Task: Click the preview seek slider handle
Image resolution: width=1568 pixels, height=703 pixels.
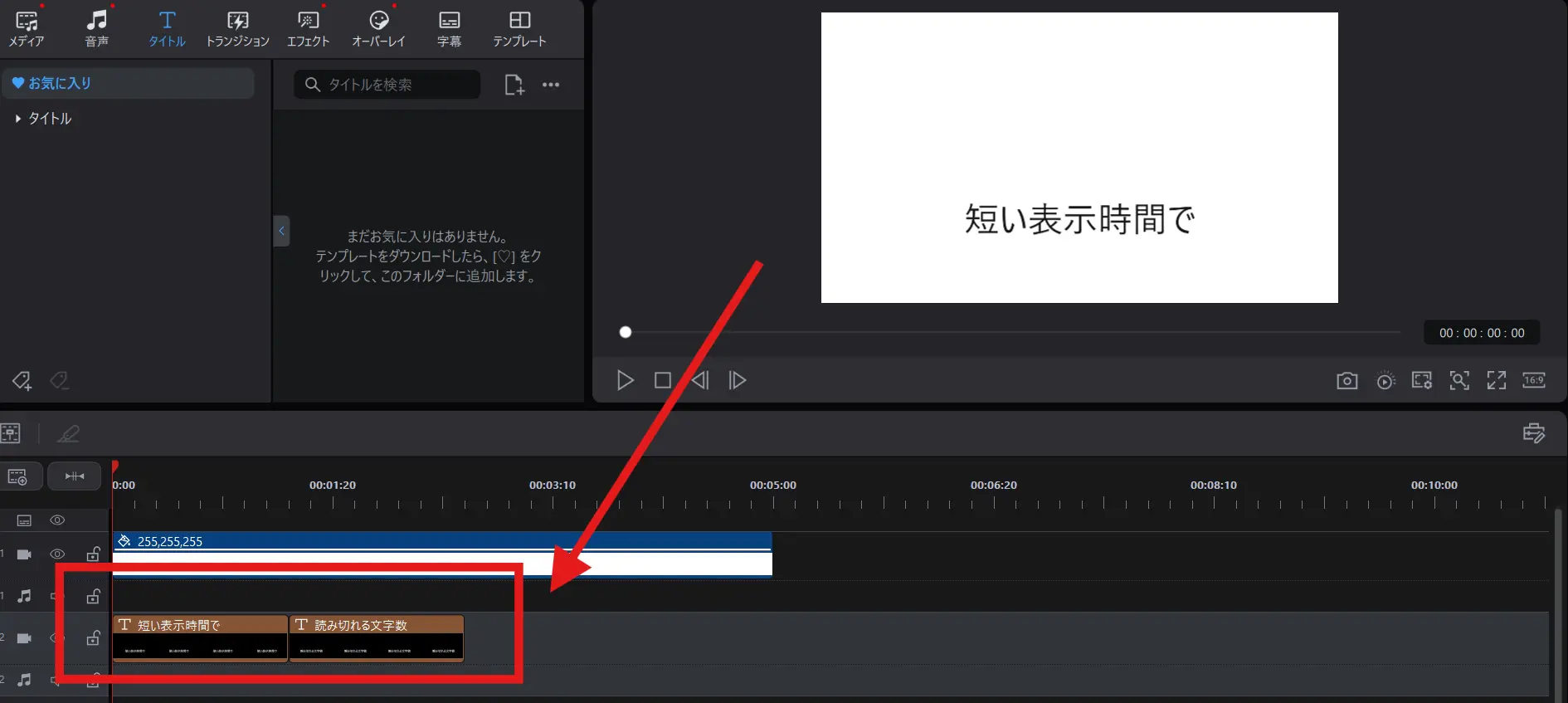Action: pyautogui.click(x=626, y=332)
